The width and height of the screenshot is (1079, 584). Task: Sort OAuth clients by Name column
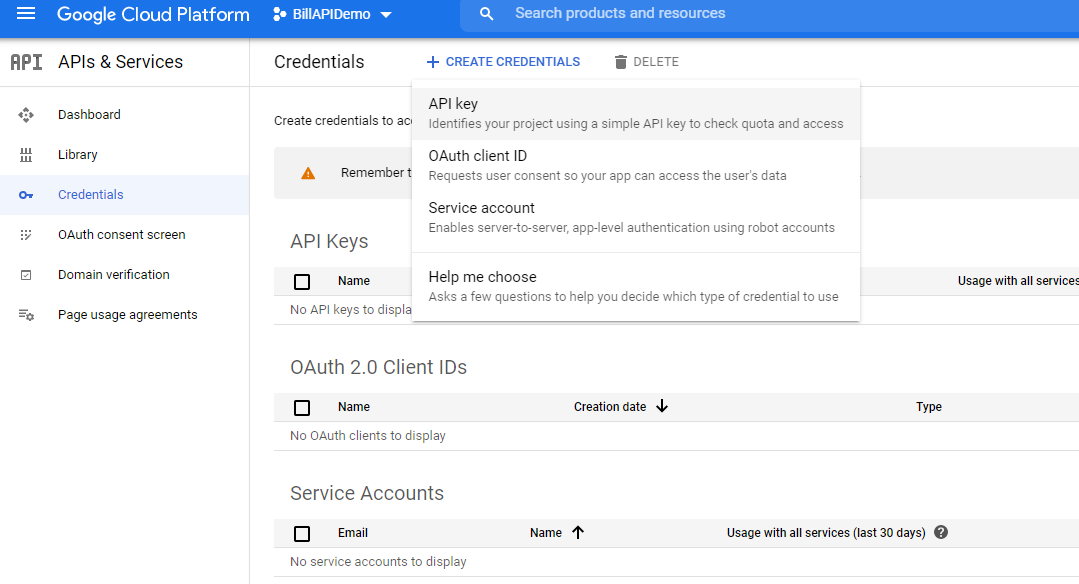[x=354, y=407]
